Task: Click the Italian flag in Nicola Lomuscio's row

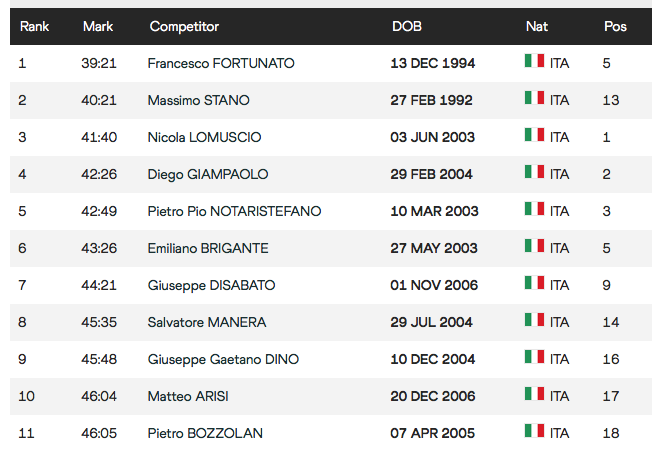Action: (534, 135)
